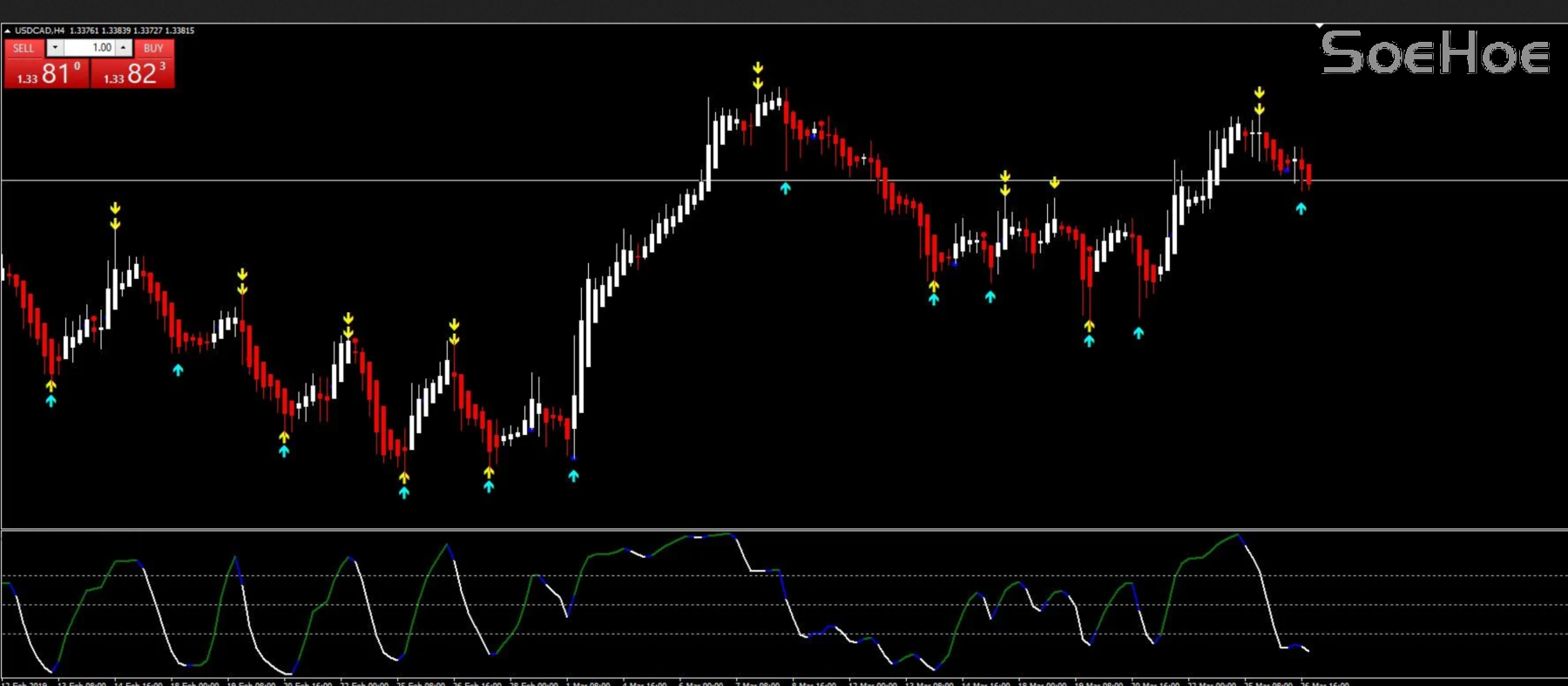Click the topmost yellow arrow above the chart's highest peak
Screen dimensions: 1568x686
pos(758,68)
